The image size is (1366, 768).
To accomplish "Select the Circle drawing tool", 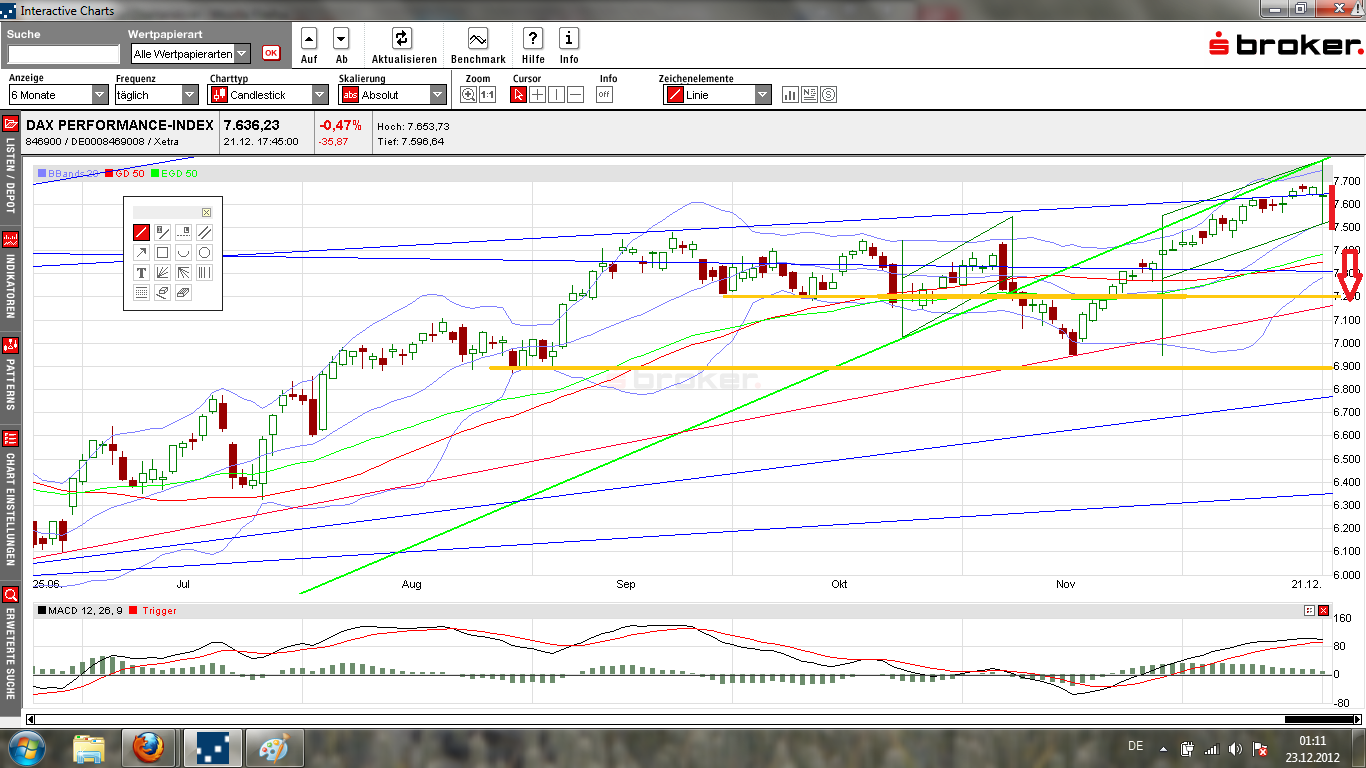I will pos(204,253).
